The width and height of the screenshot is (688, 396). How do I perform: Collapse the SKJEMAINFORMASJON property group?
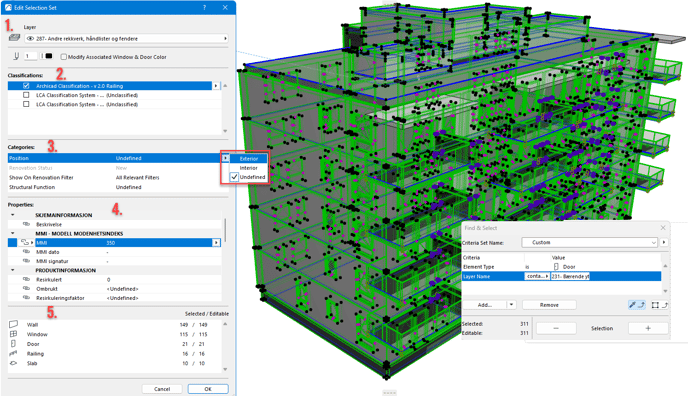point(13,215)
